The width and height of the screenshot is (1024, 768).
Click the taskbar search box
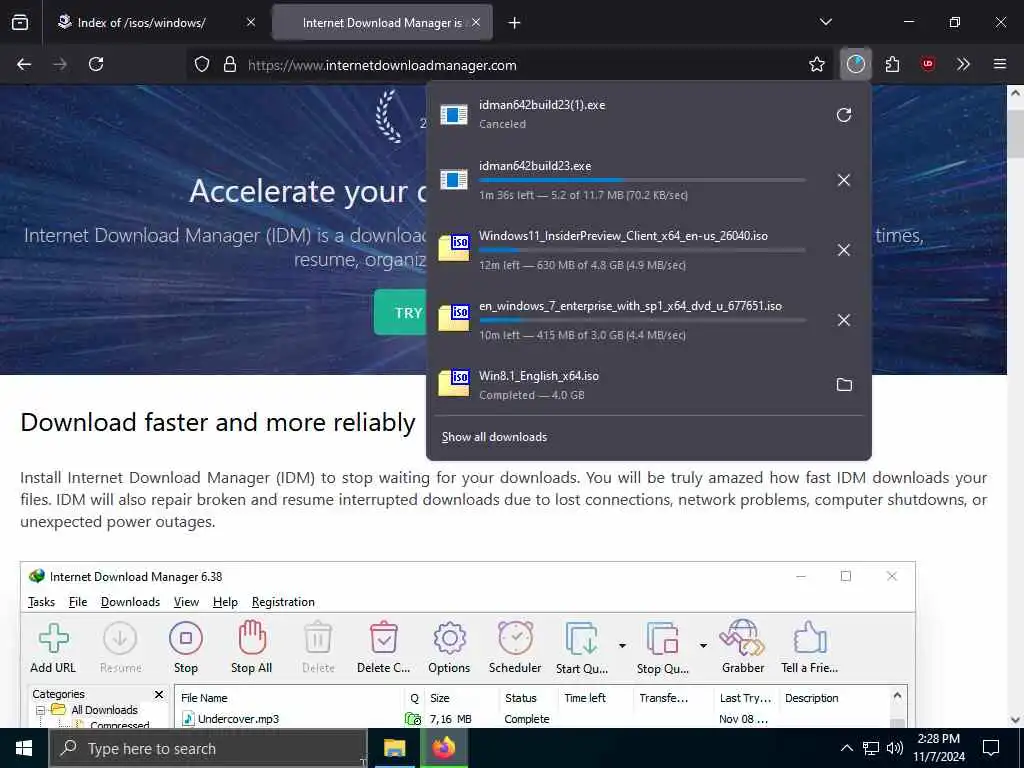[208, 748]
